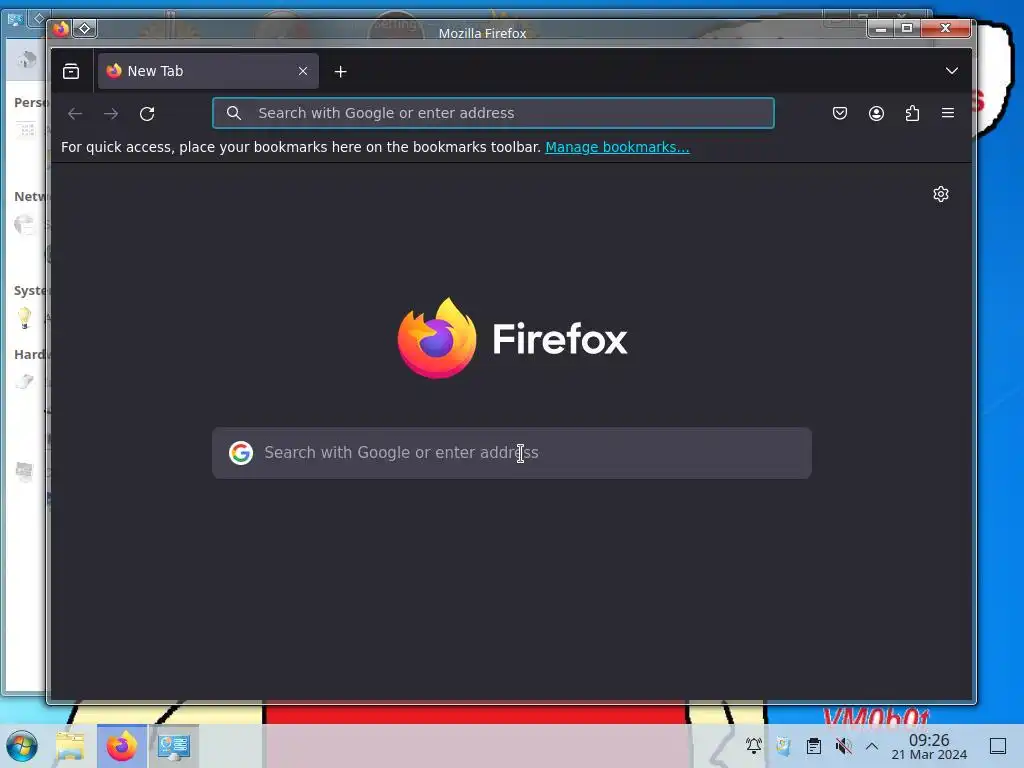Focus the address bar search field

(494, 113)
